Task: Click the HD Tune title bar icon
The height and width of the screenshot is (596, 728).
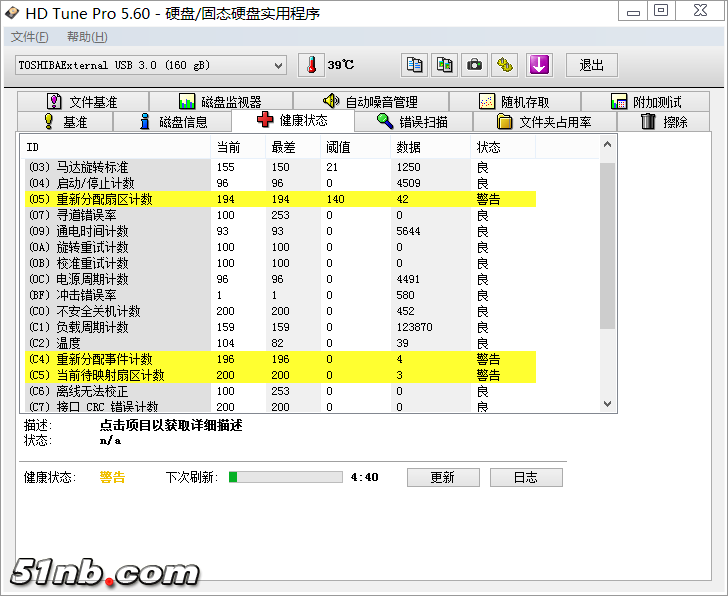Action: point(13,13)
